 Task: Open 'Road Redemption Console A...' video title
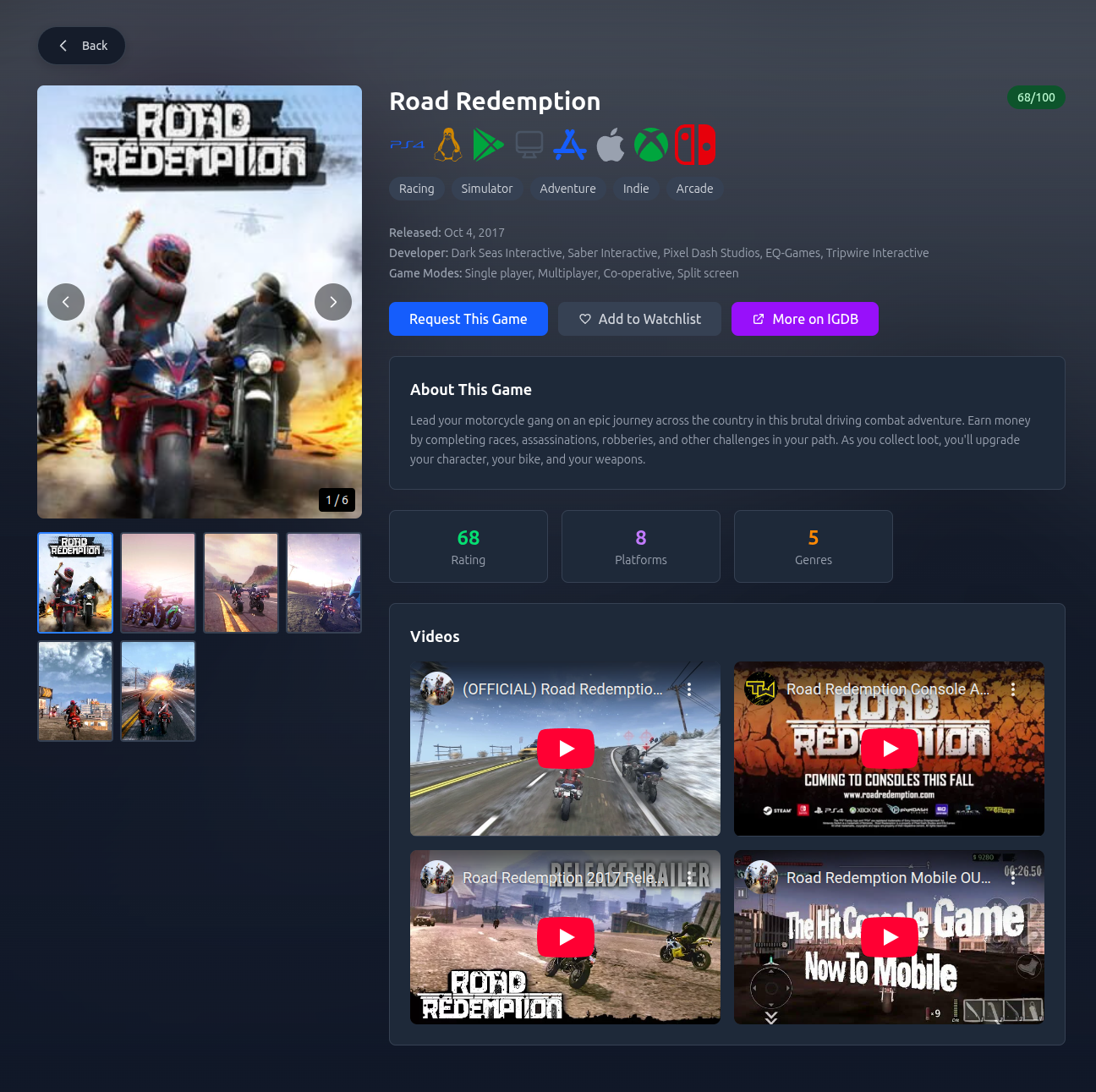pos(888,689)
